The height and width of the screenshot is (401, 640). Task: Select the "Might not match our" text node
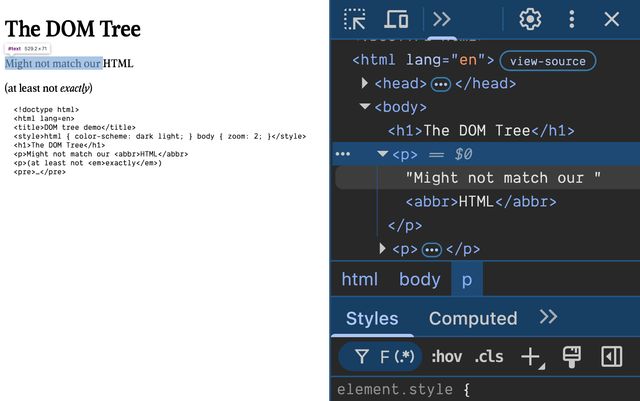tap(503, 178)
